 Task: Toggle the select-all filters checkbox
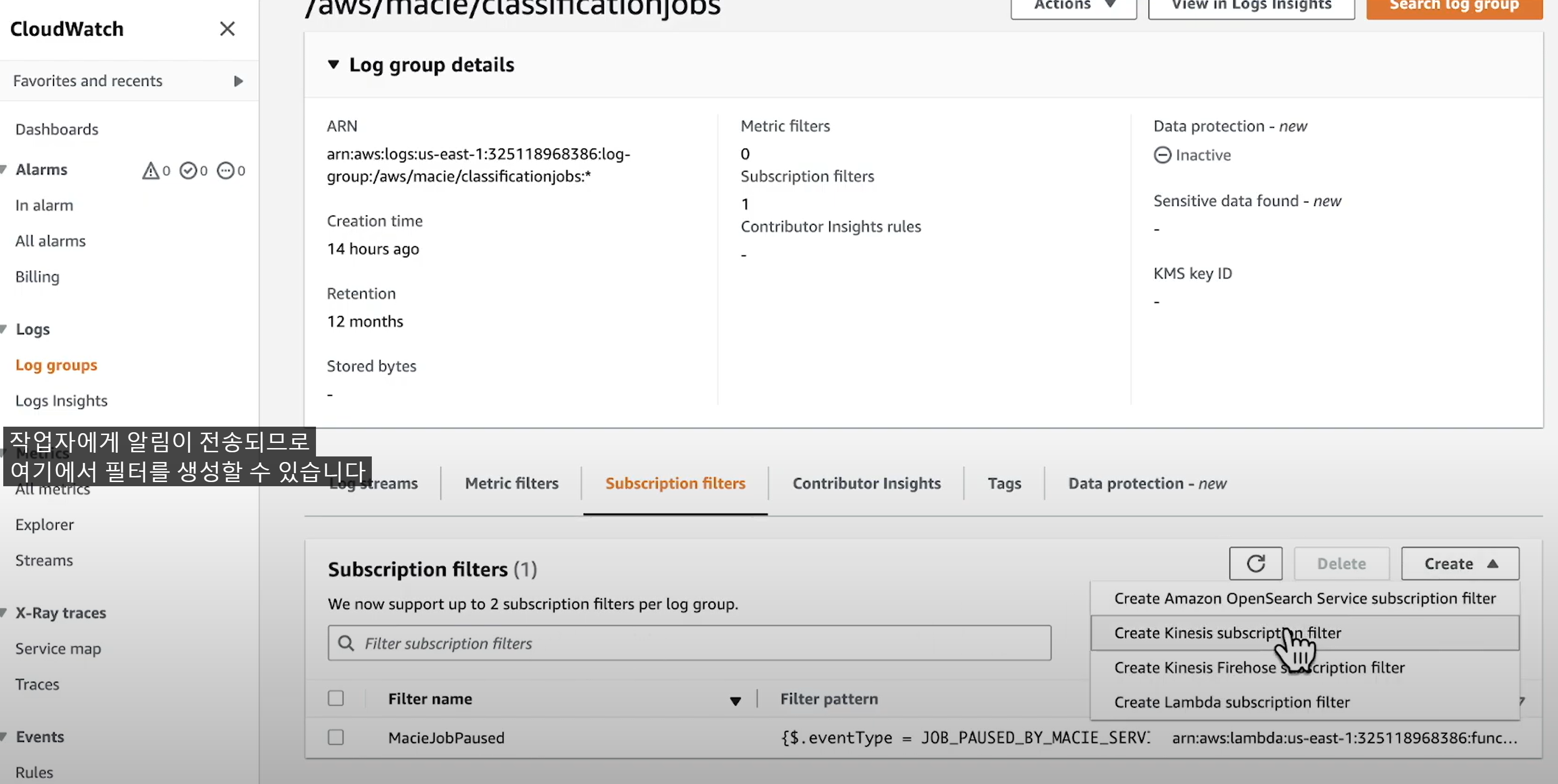click(x=336, y=698)
